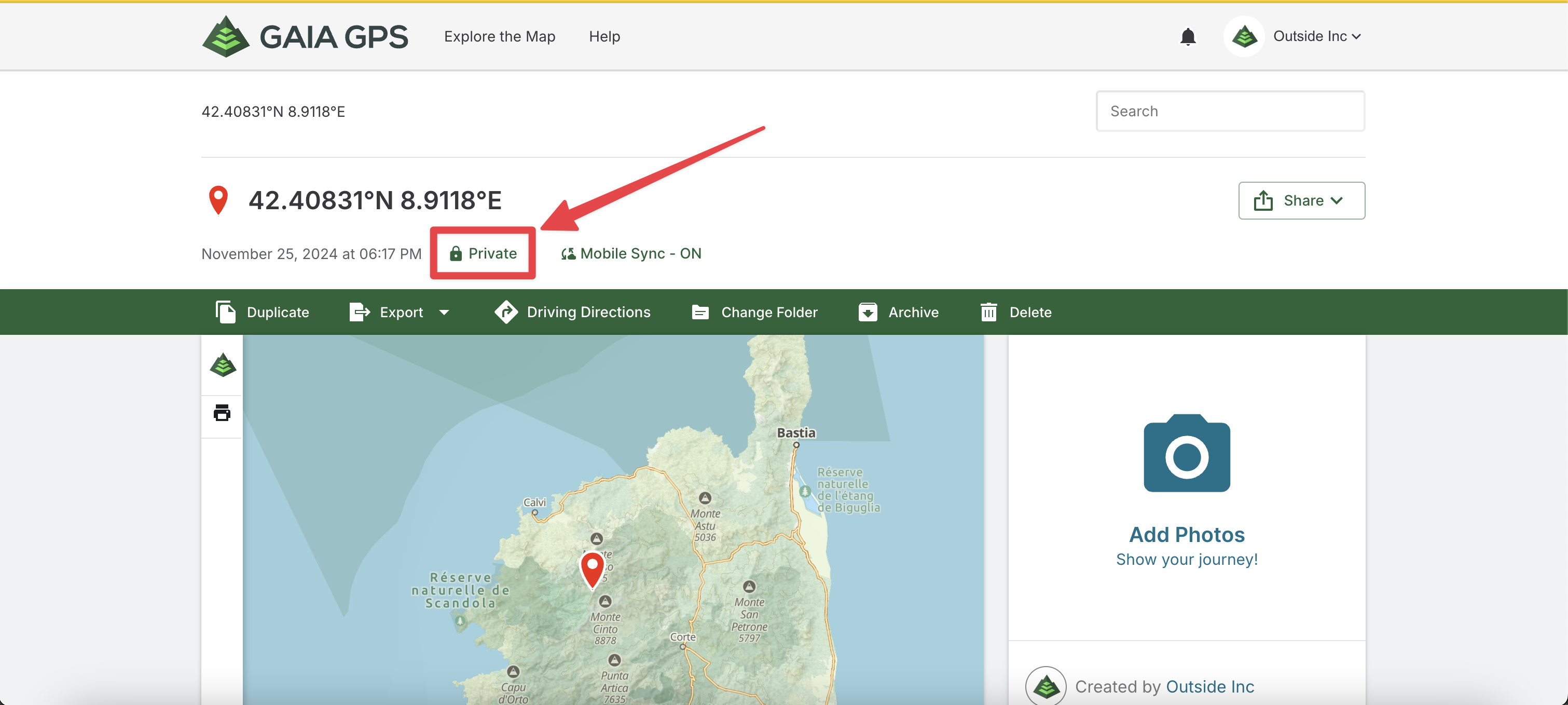The width and height of the screenshot is (1568, 705).
Task: Expand the Export dropdown arrow
Action: [x=444, y=313]
